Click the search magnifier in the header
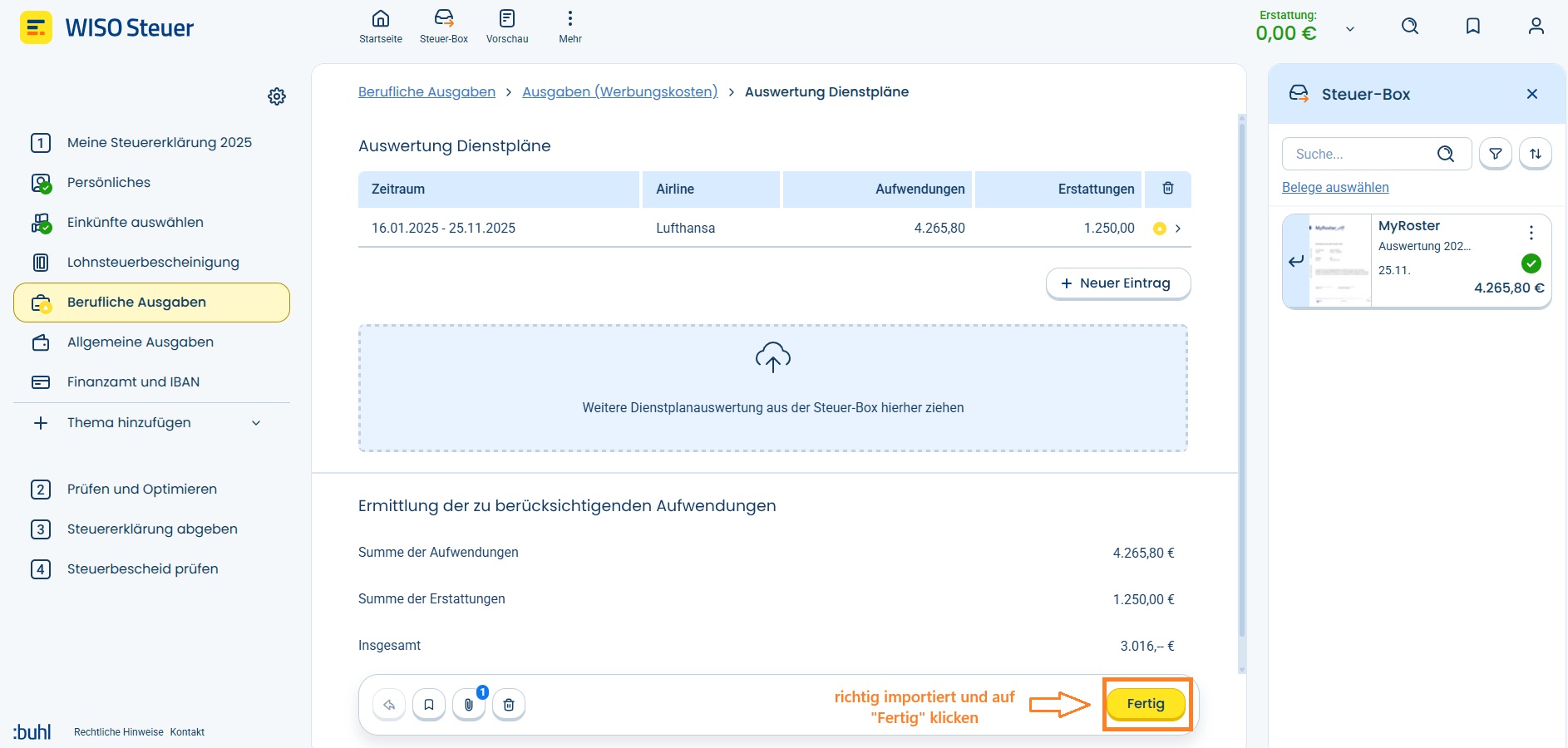1568x748 pixels. (1410, 27)
